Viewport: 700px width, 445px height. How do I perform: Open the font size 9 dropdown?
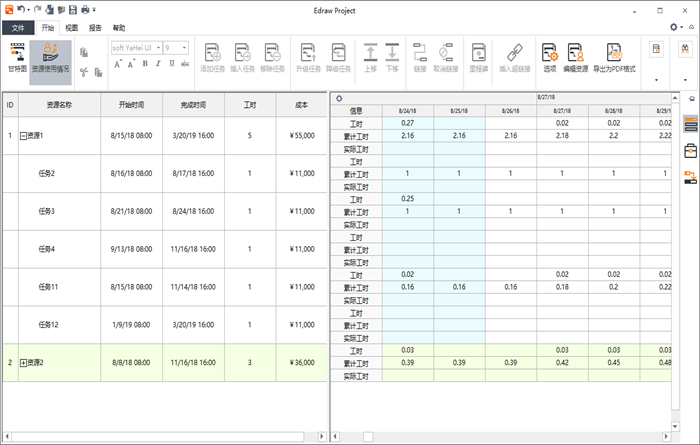pos(184,48)
